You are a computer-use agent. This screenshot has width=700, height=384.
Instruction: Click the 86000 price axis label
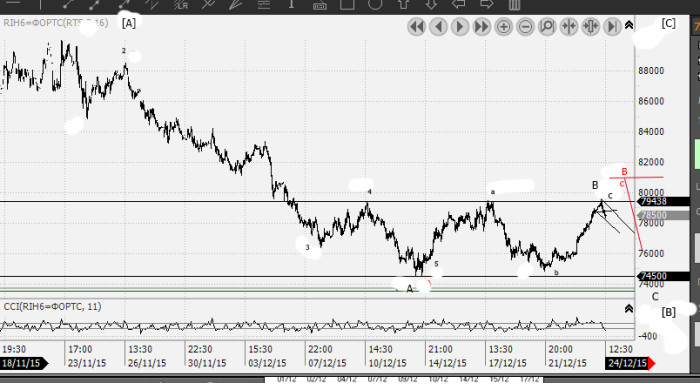point(651,101)
